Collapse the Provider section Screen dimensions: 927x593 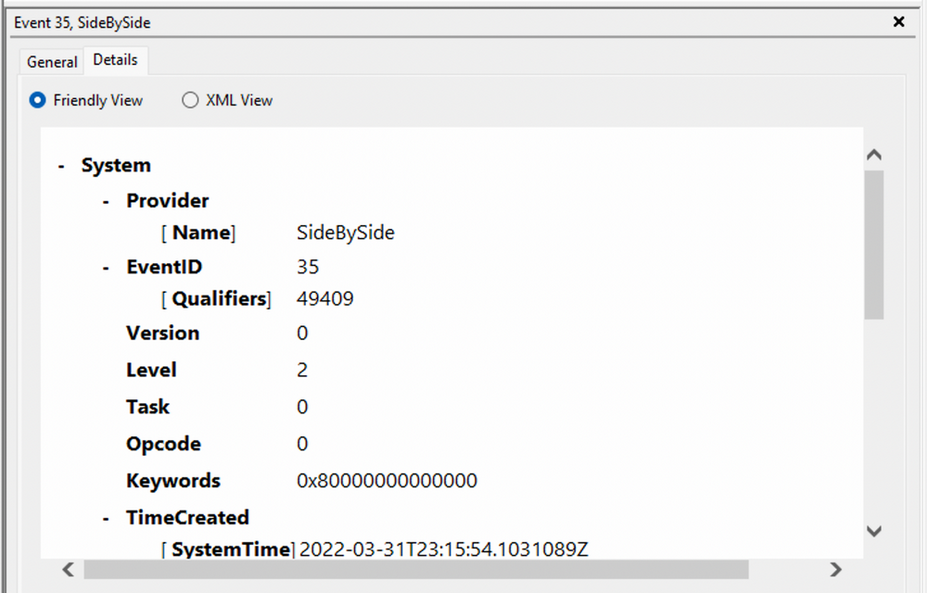(105, 201)
